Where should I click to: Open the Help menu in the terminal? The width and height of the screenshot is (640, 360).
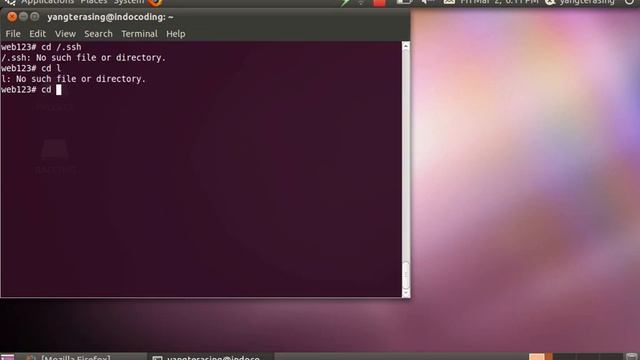176,34
